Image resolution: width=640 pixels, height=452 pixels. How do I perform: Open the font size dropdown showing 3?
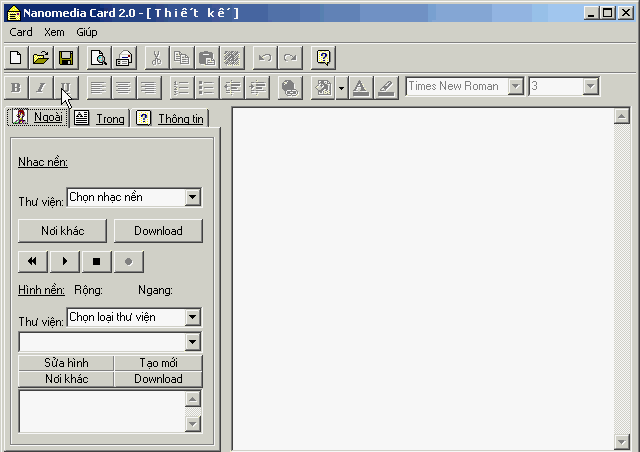click(590, 86)
